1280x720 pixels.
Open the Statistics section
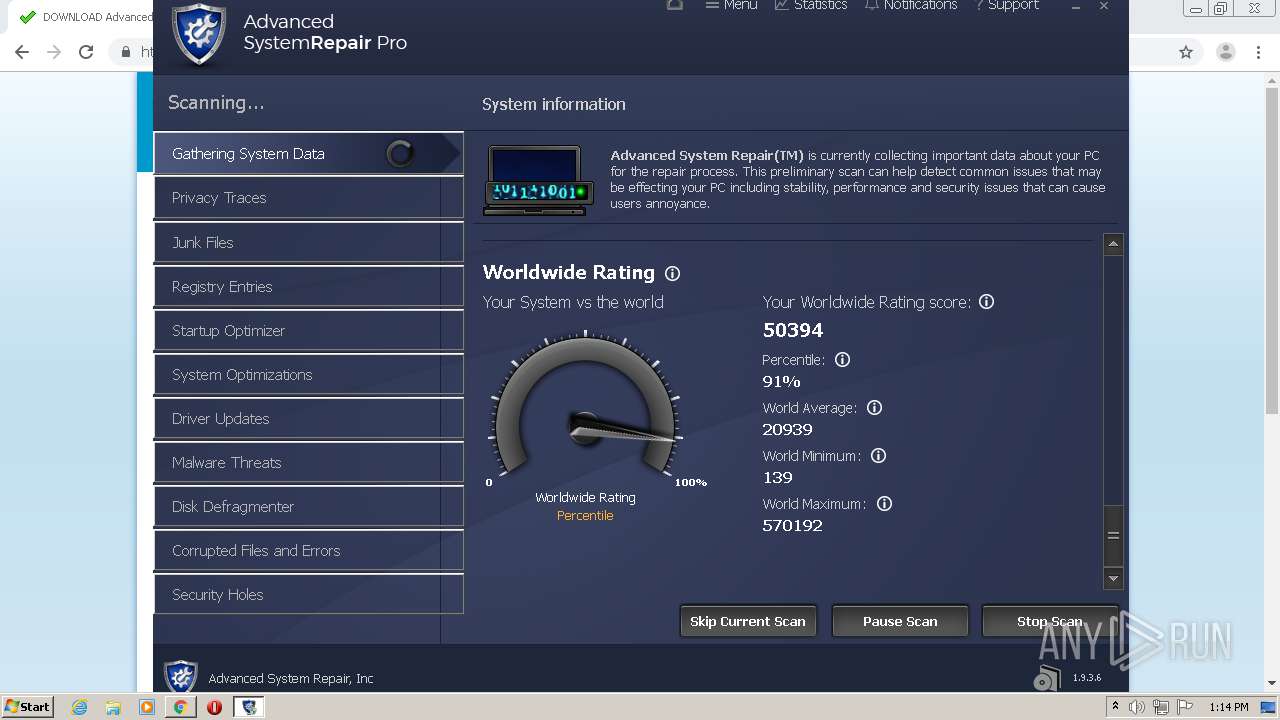click(811, 5)
